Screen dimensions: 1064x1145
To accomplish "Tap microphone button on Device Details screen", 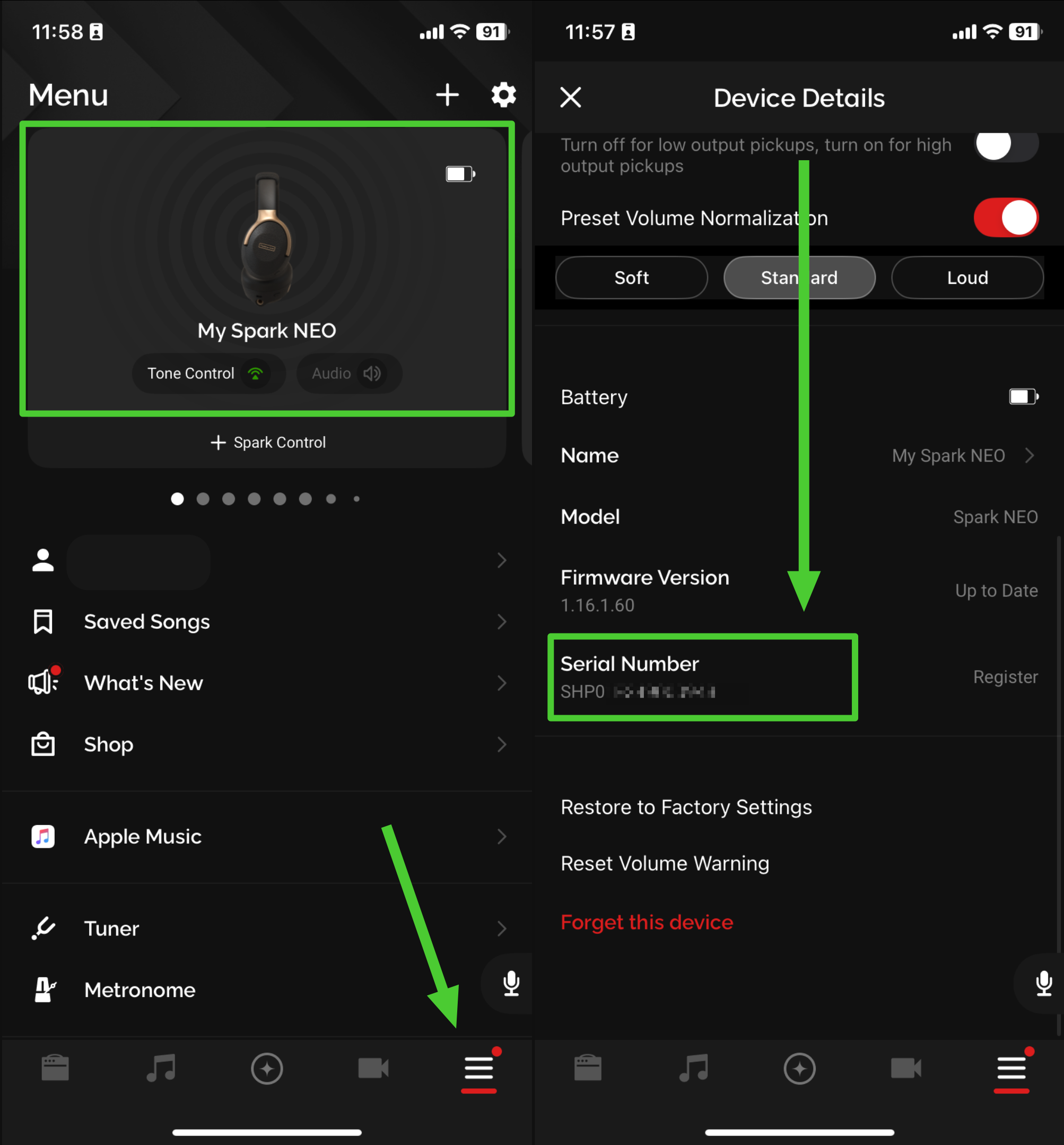I will (1043, 983).
